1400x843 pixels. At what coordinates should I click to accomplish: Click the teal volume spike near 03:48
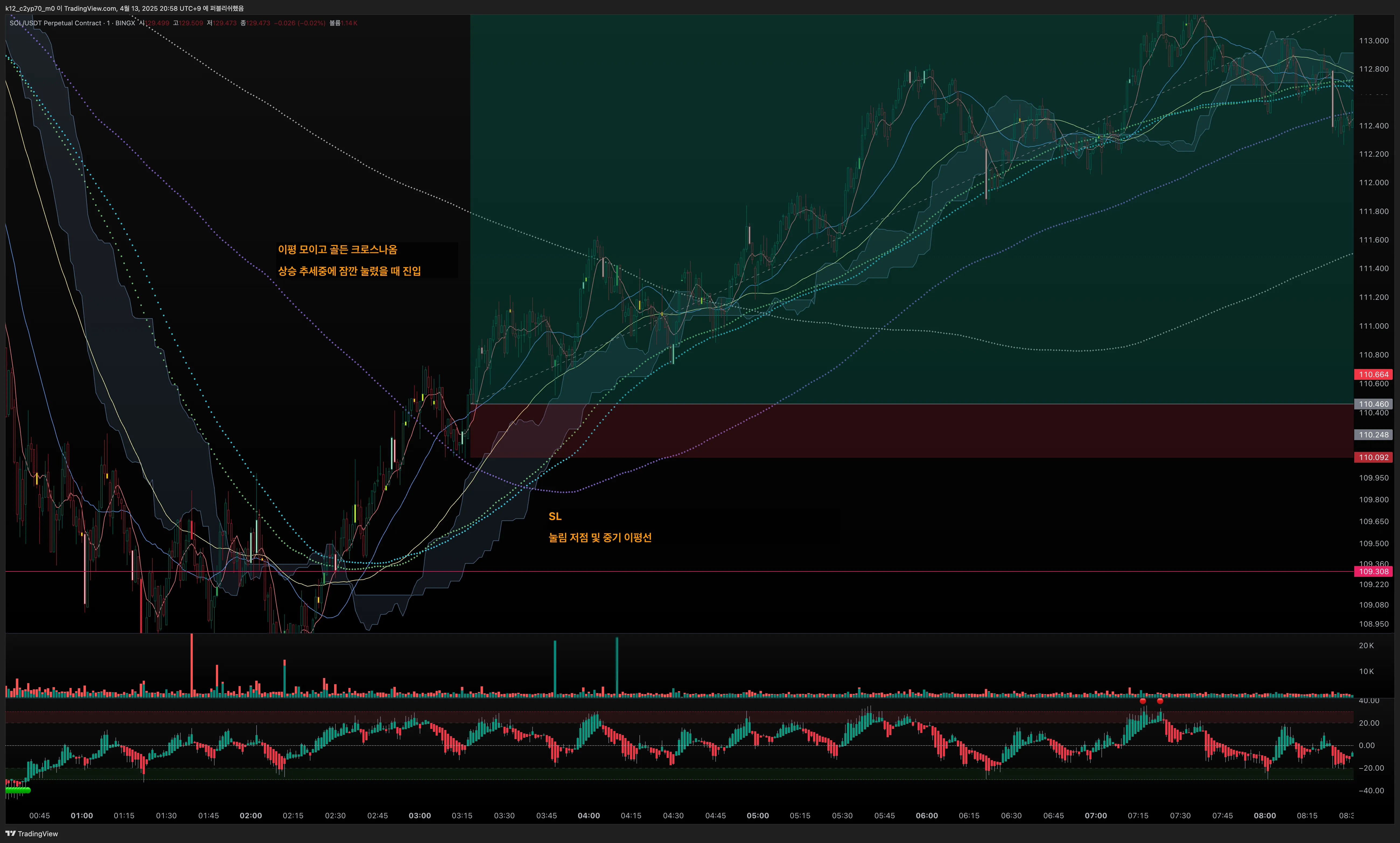pos(555,669)
